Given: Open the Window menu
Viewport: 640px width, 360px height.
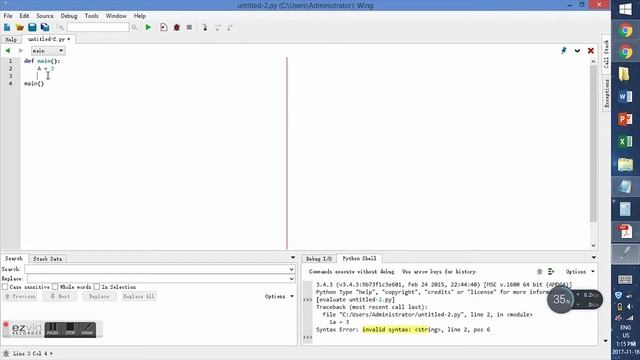Looking at the screenshot, I should coord(116,16).
